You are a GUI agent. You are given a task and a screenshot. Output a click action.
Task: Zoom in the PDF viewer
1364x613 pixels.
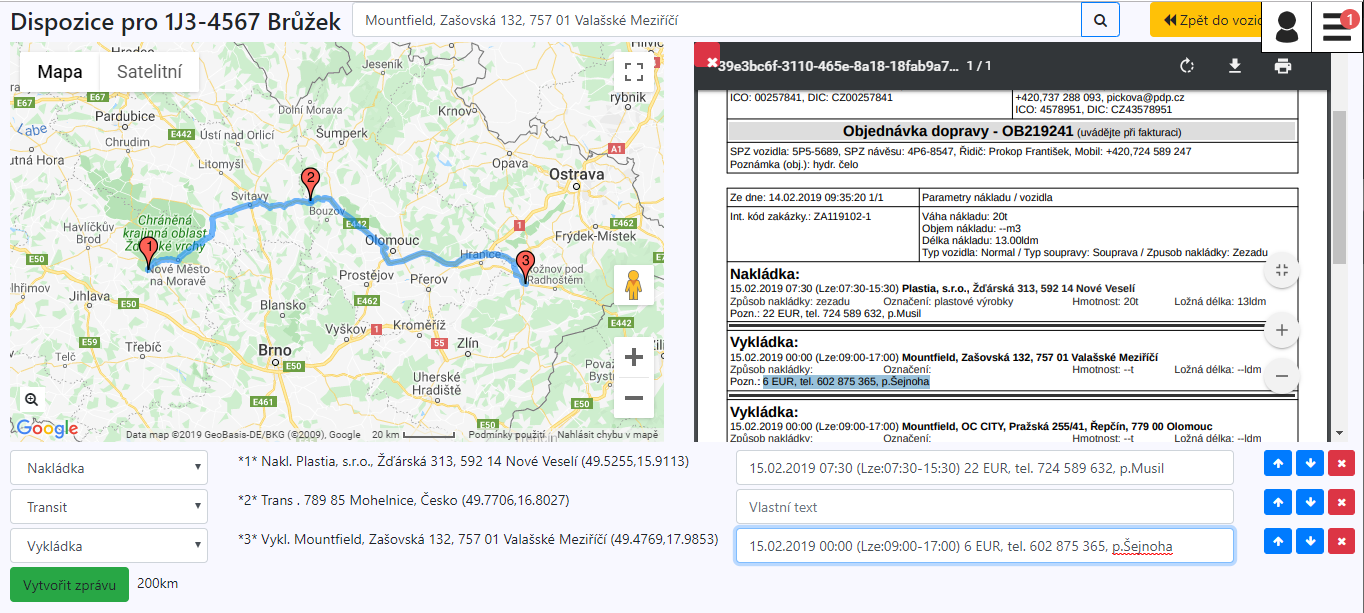[x=1282, y=330]
